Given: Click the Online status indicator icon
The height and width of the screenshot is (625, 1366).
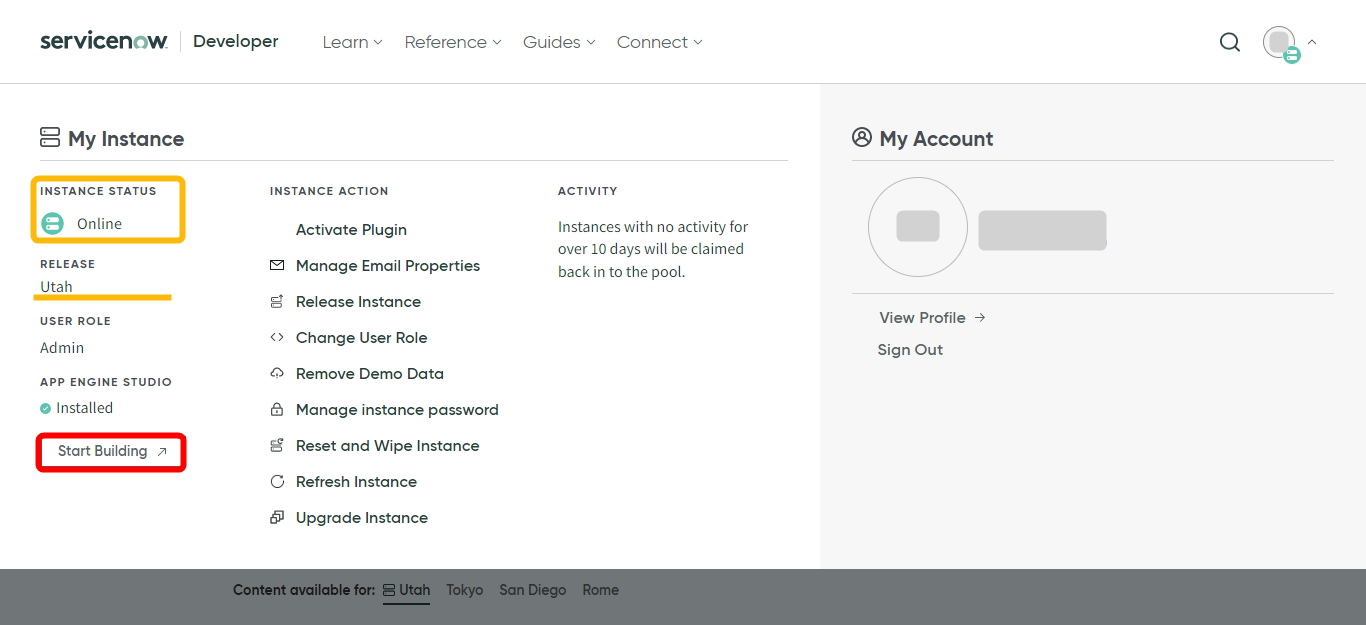Looking at the screenshot, I should pos(52,223).
